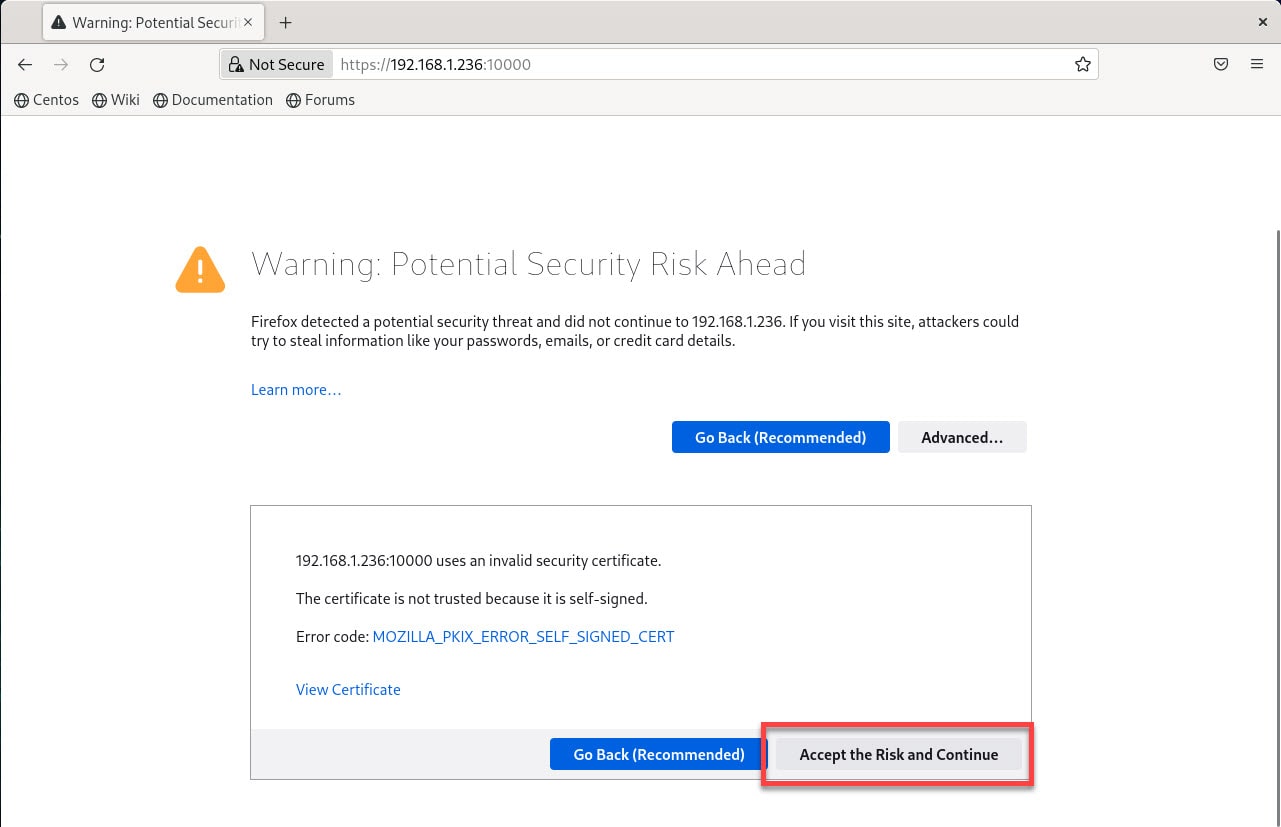Open the Pocket save icon
Image resolution: width=1281 pixels, height=827 pixels.
point(1221,64)
